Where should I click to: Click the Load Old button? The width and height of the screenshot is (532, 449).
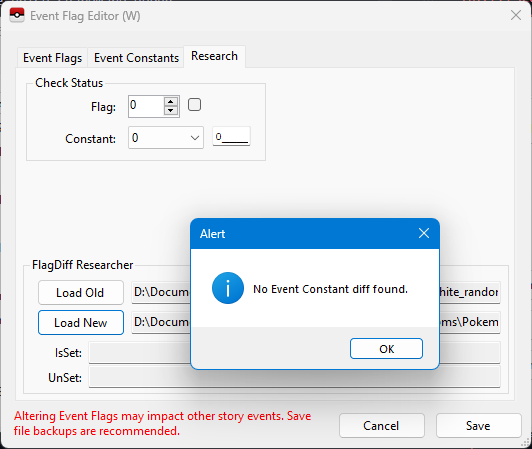[80, 293]
